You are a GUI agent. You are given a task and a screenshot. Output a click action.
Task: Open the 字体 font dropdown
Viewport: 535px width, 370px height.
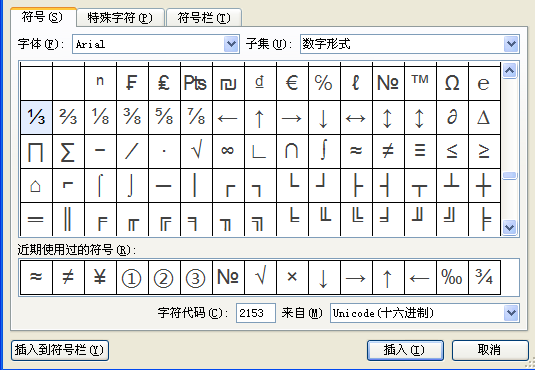[231, 44]
